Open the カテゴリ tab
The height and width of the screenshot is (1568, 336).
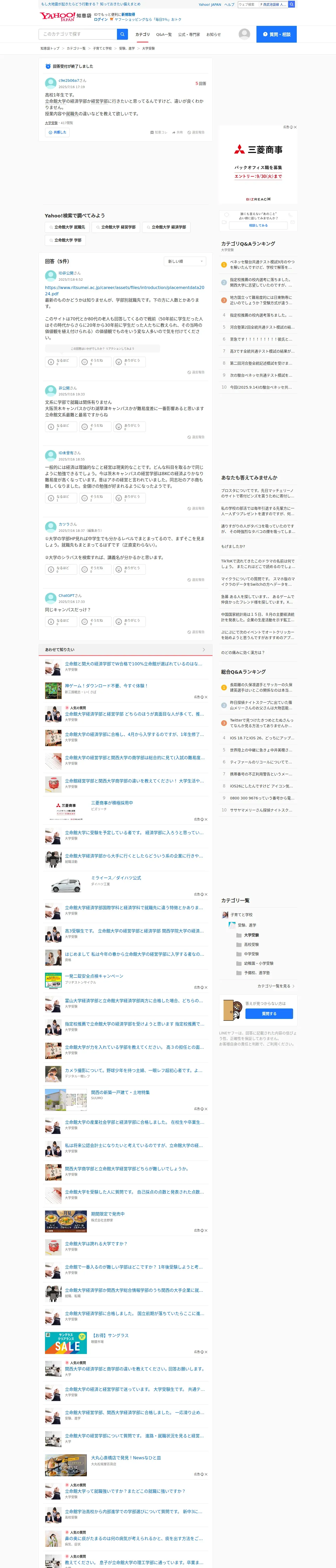pos(142,35)
